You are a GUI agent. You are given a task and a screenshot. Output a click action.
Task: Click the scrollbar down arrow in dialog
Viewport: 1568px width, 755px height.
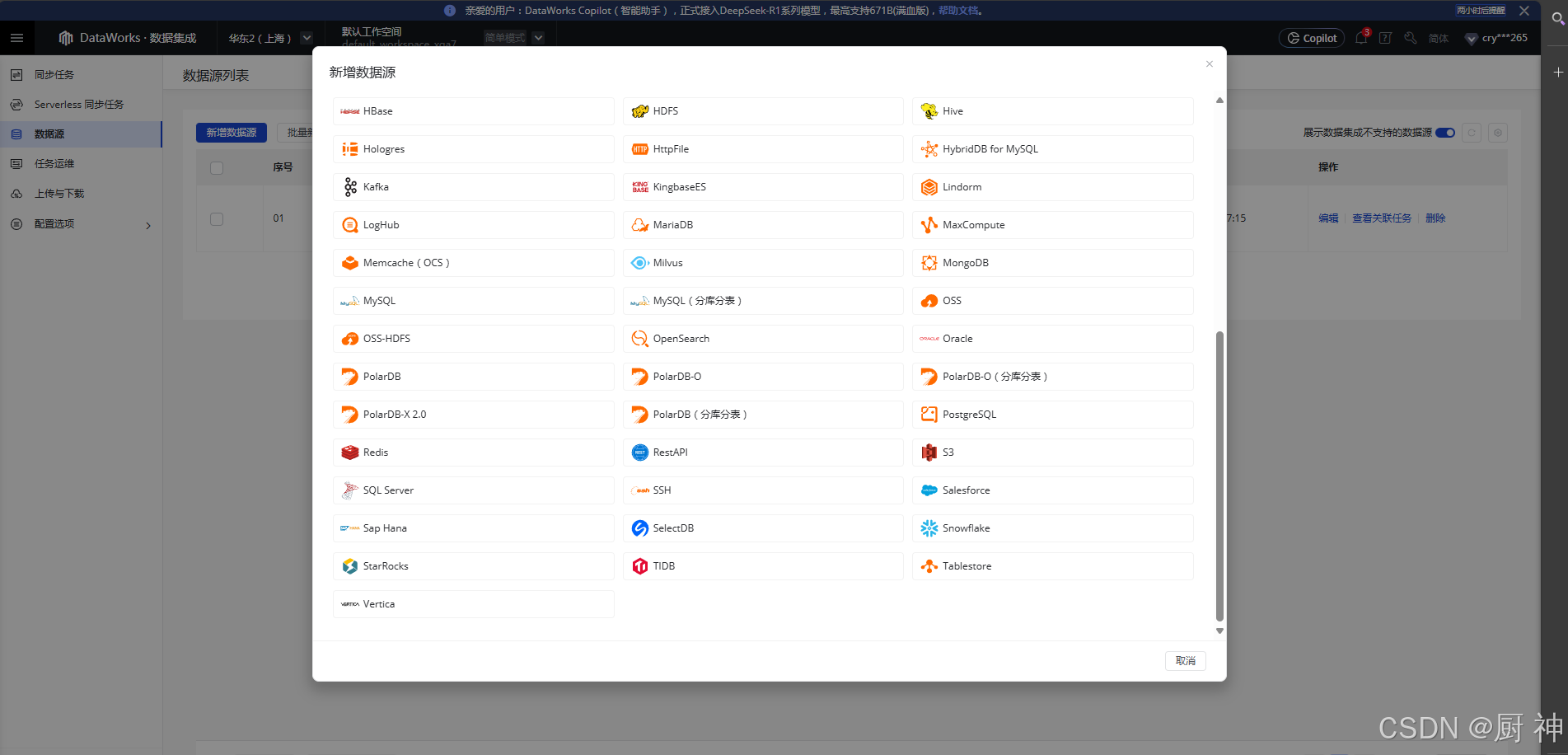pos(1219,631)
